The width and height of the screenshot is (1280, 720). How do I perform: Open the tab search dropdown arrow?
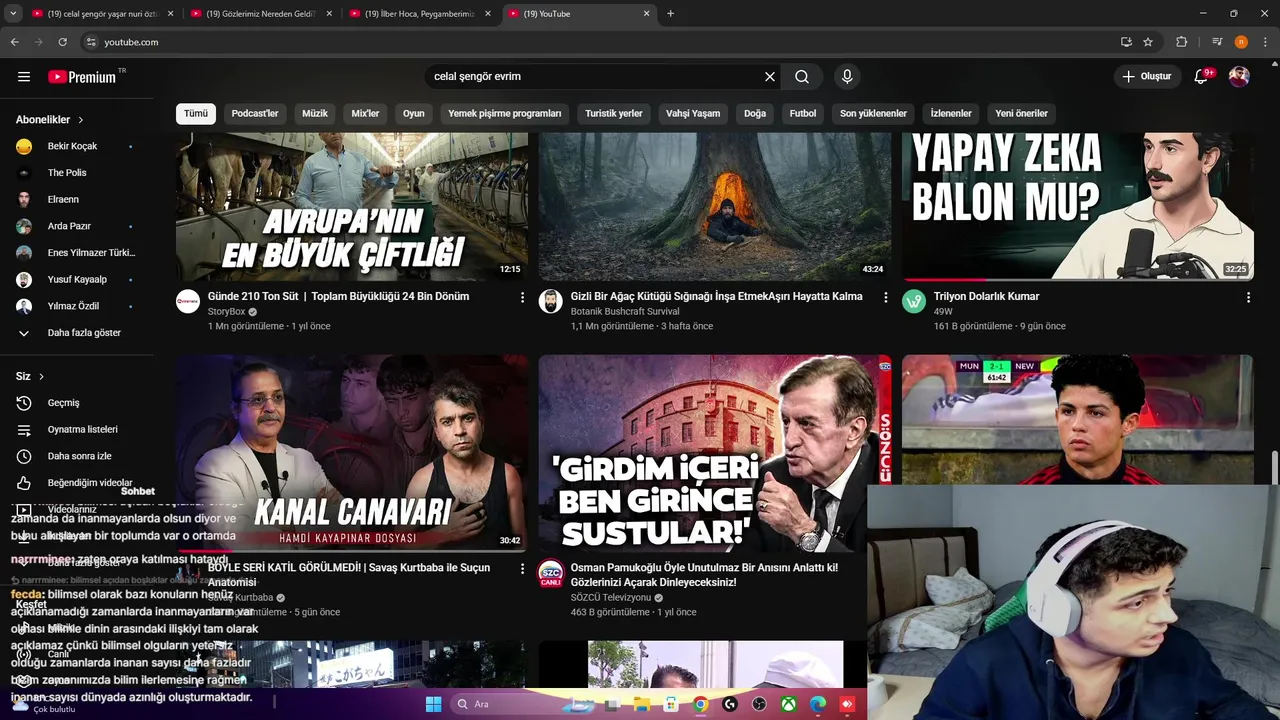(13, 14)
